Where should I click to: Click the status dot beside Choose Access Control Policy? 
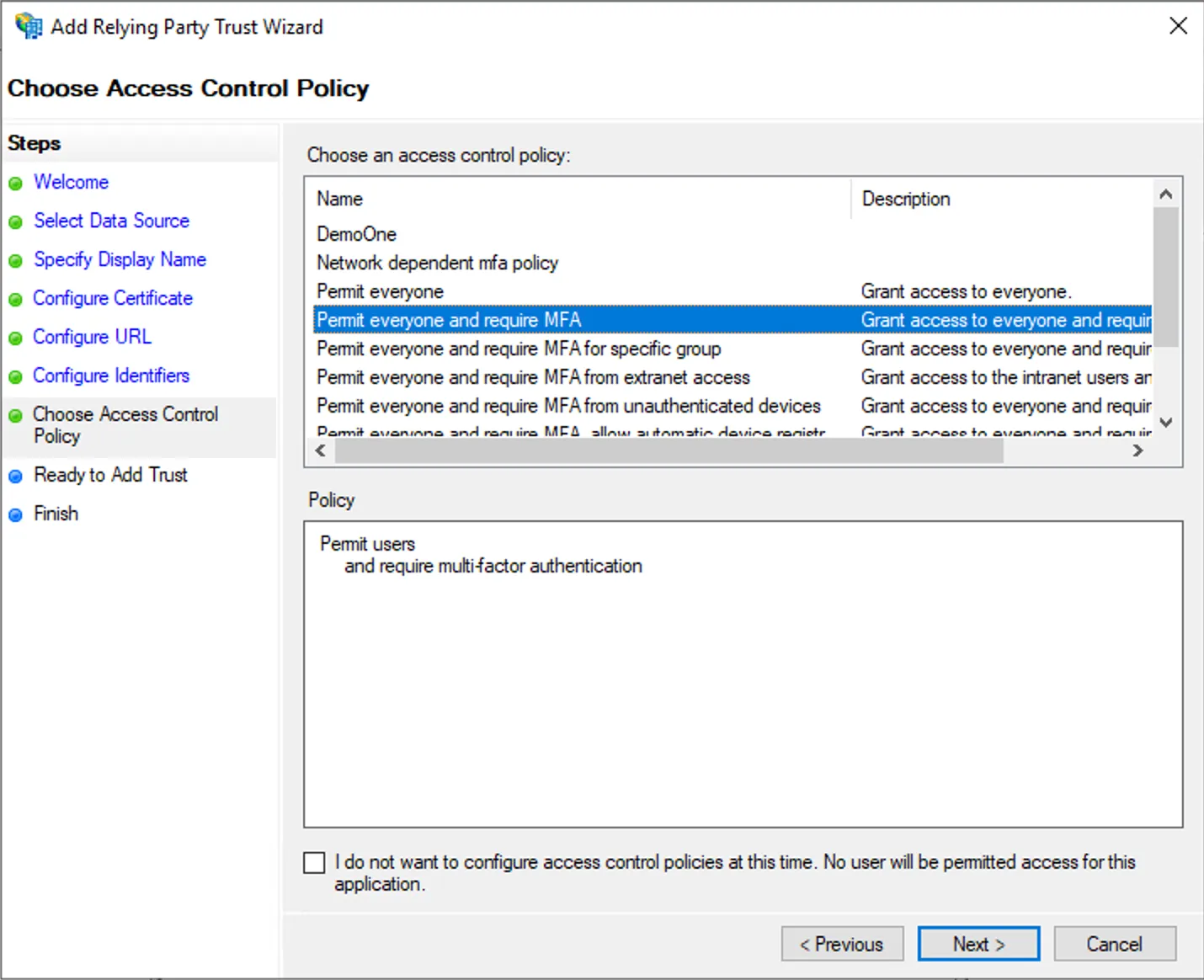coord(16,414)
